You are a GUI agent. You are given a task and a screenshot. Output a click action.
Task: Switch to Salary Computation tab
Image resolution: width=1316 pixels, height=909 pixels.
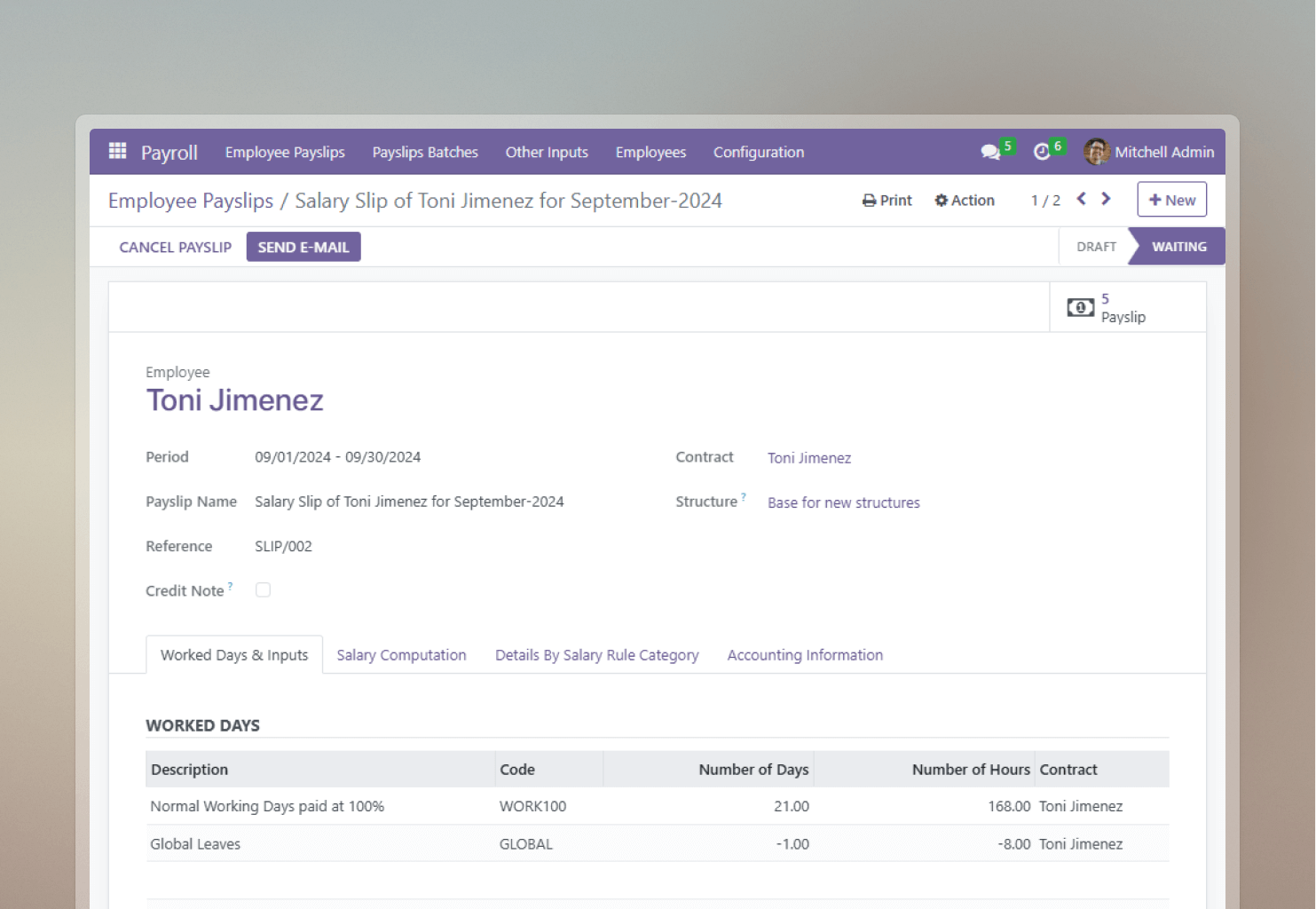[x=401, y=655]
